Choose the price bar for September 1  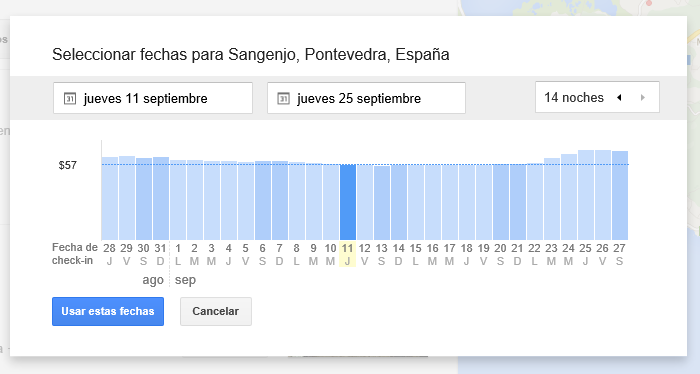pyautogui.click(x=178, y=200)
